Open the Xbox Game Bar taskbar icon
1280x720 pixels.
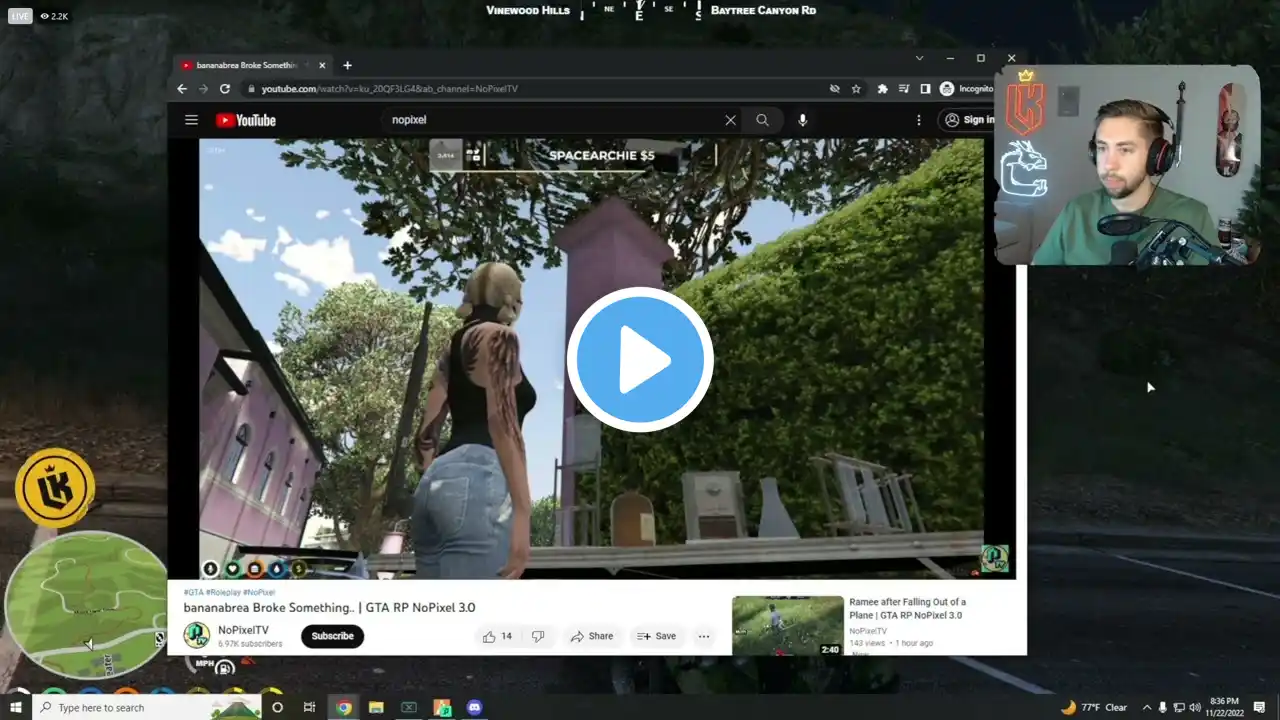[x=408, y=707]
